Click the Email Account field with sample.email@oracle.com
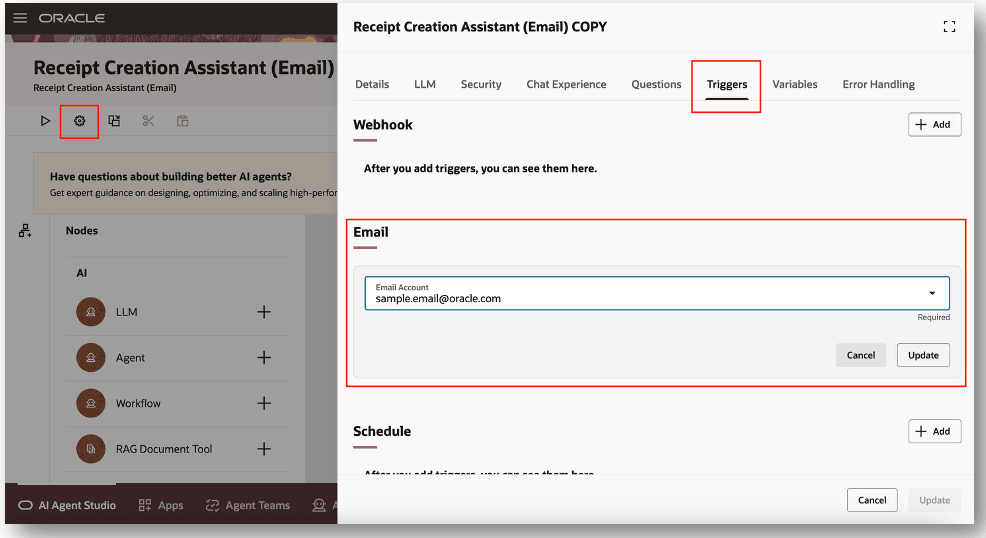The image size is (986, 538). 657,293
